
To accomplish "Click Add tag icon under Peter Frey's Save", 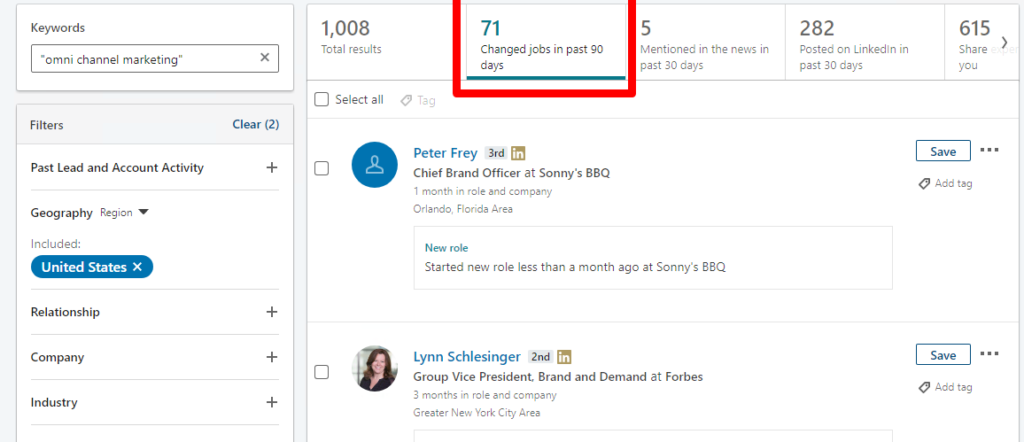I will pyautogui.click(x=924, y=184).
